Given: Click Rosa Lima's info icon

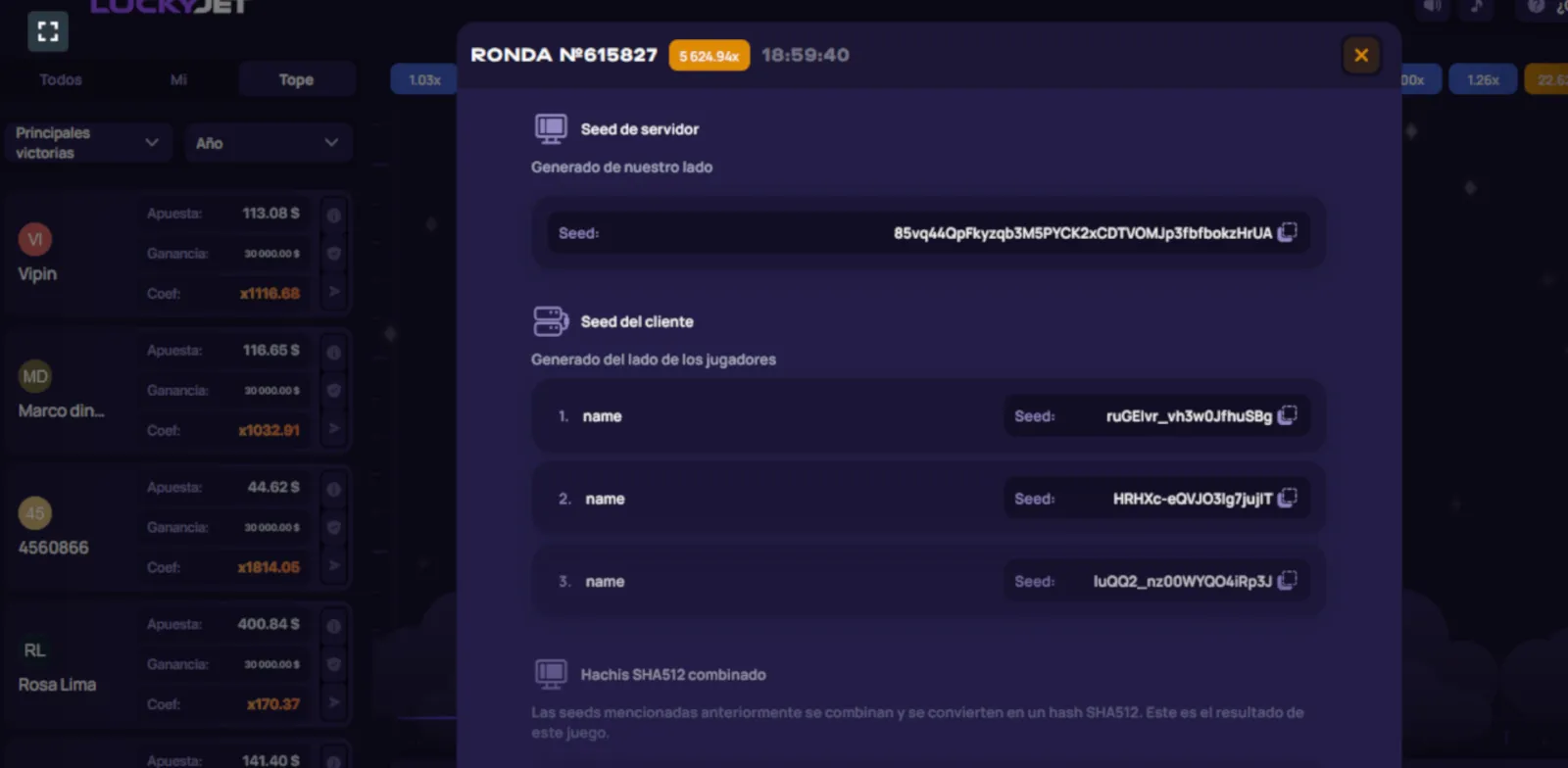Looking at the screenshot, I should coord(333,626).
